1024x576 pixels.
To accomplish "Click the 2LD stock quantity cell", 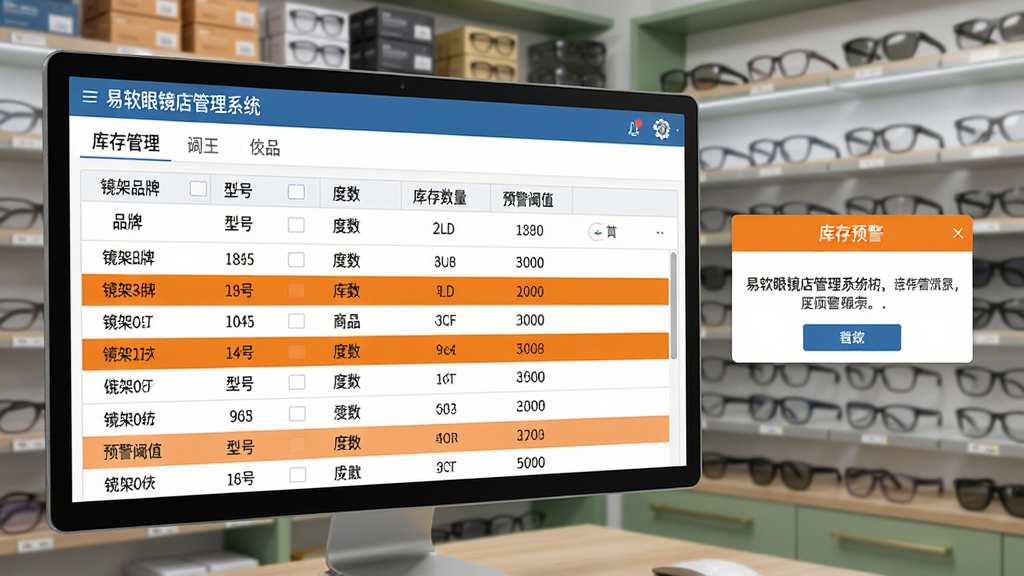I will tap(443, 229).
